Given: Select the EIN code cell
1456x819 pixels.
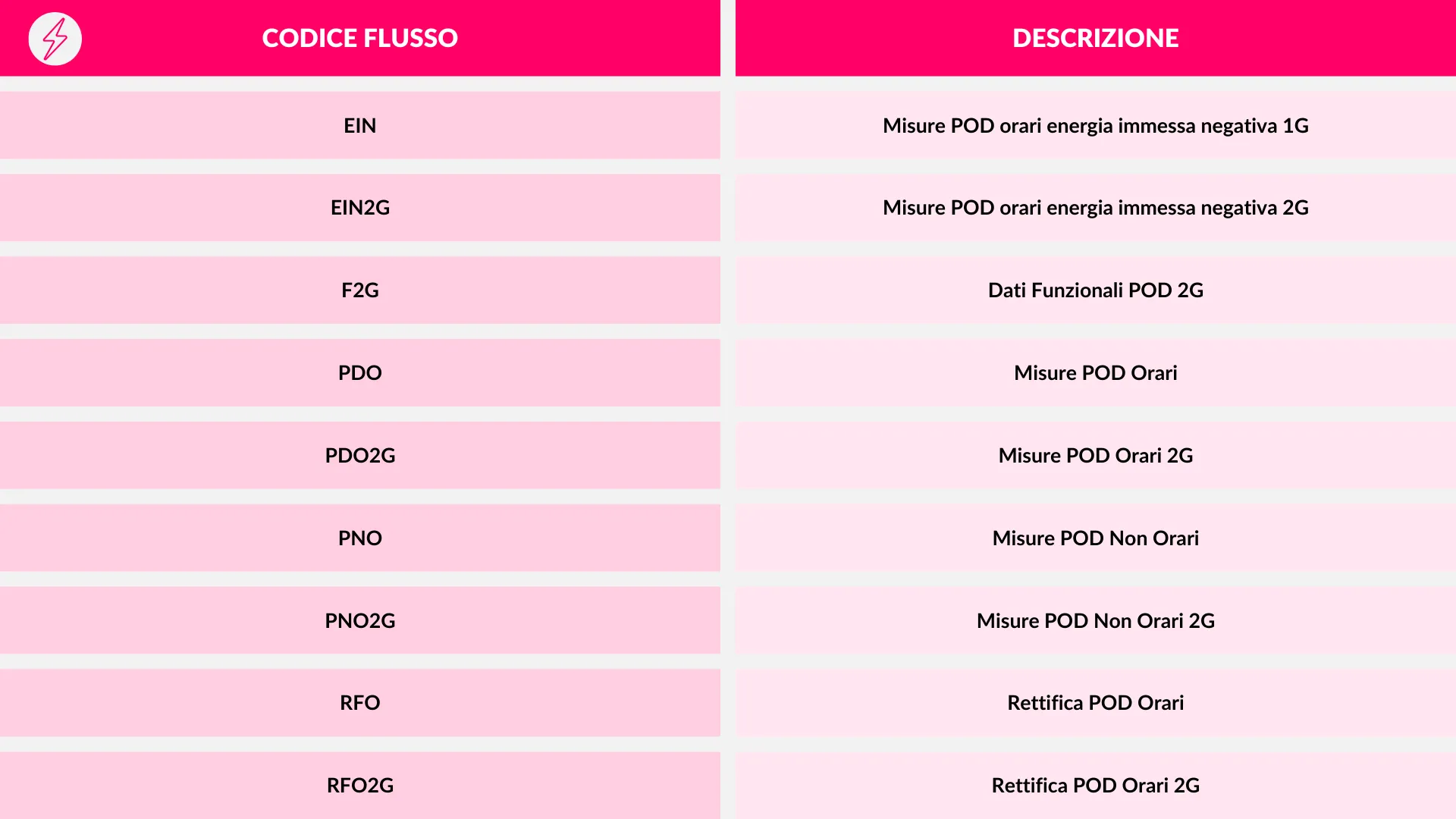Looking at the screenshot, I should click(359, 126).
